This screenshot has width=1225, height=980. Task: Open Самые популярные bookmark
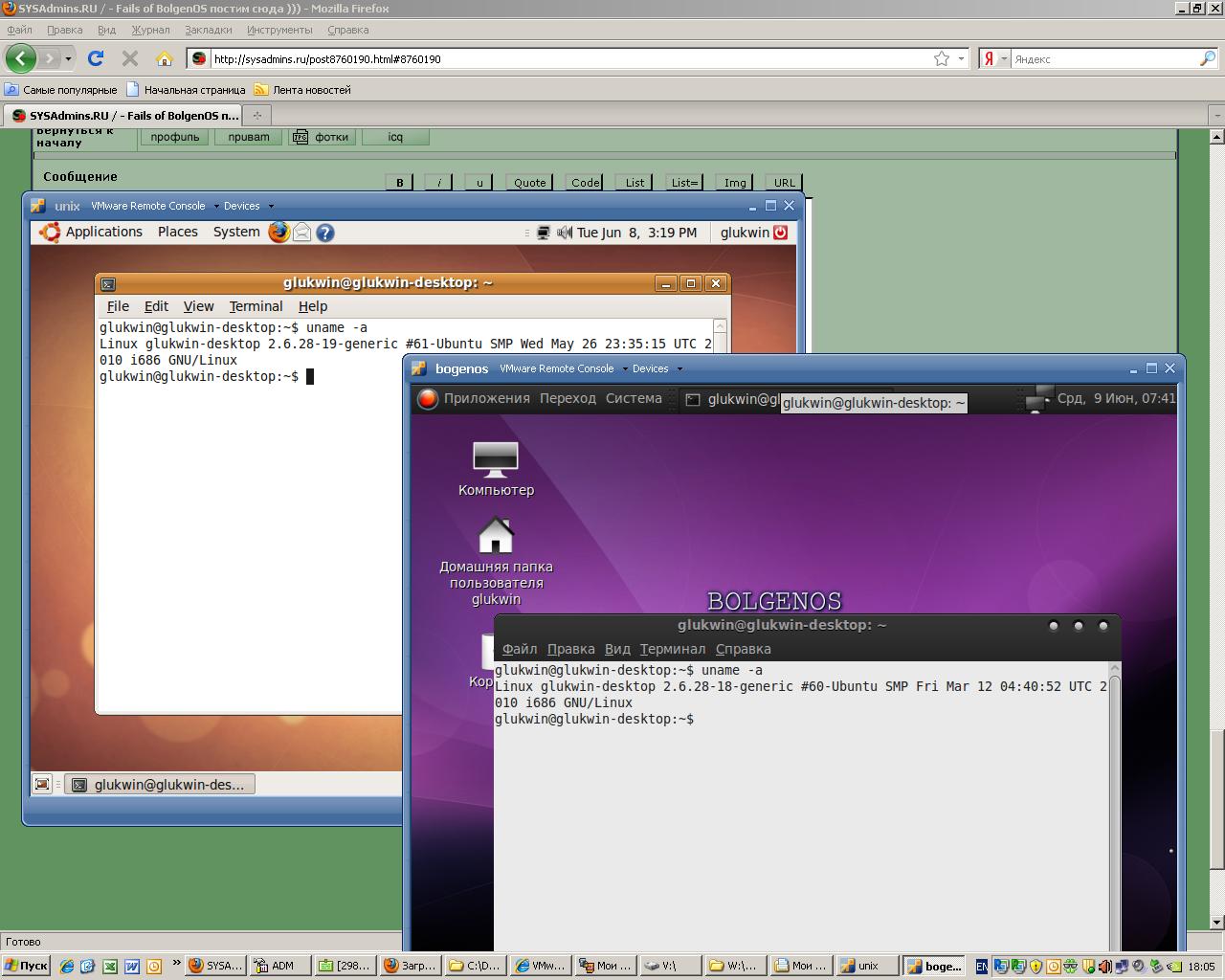[60, 90]
